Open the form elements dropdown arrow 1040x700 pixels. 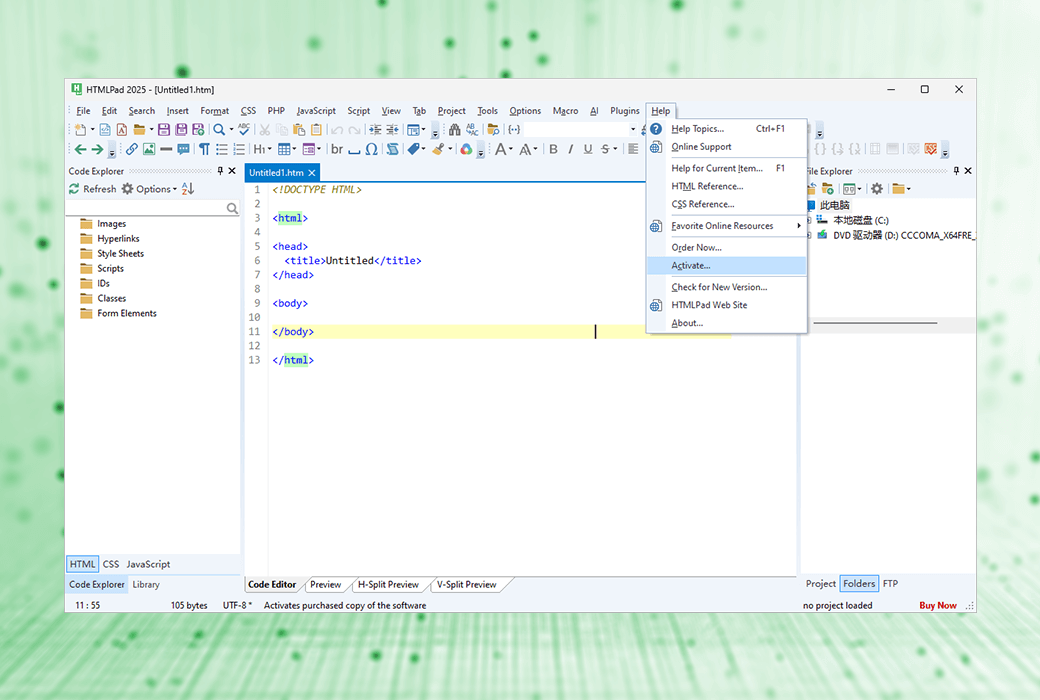coord(319,149)
